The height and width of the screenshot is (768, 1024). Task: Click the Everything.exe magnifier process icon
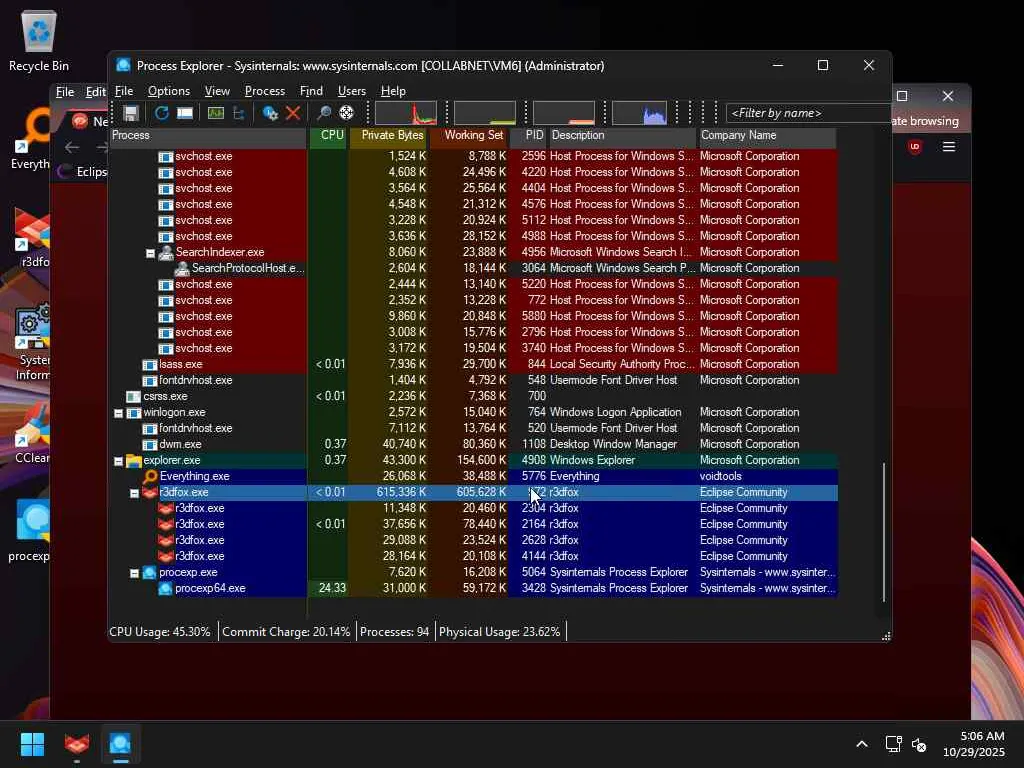coord(150,476)
